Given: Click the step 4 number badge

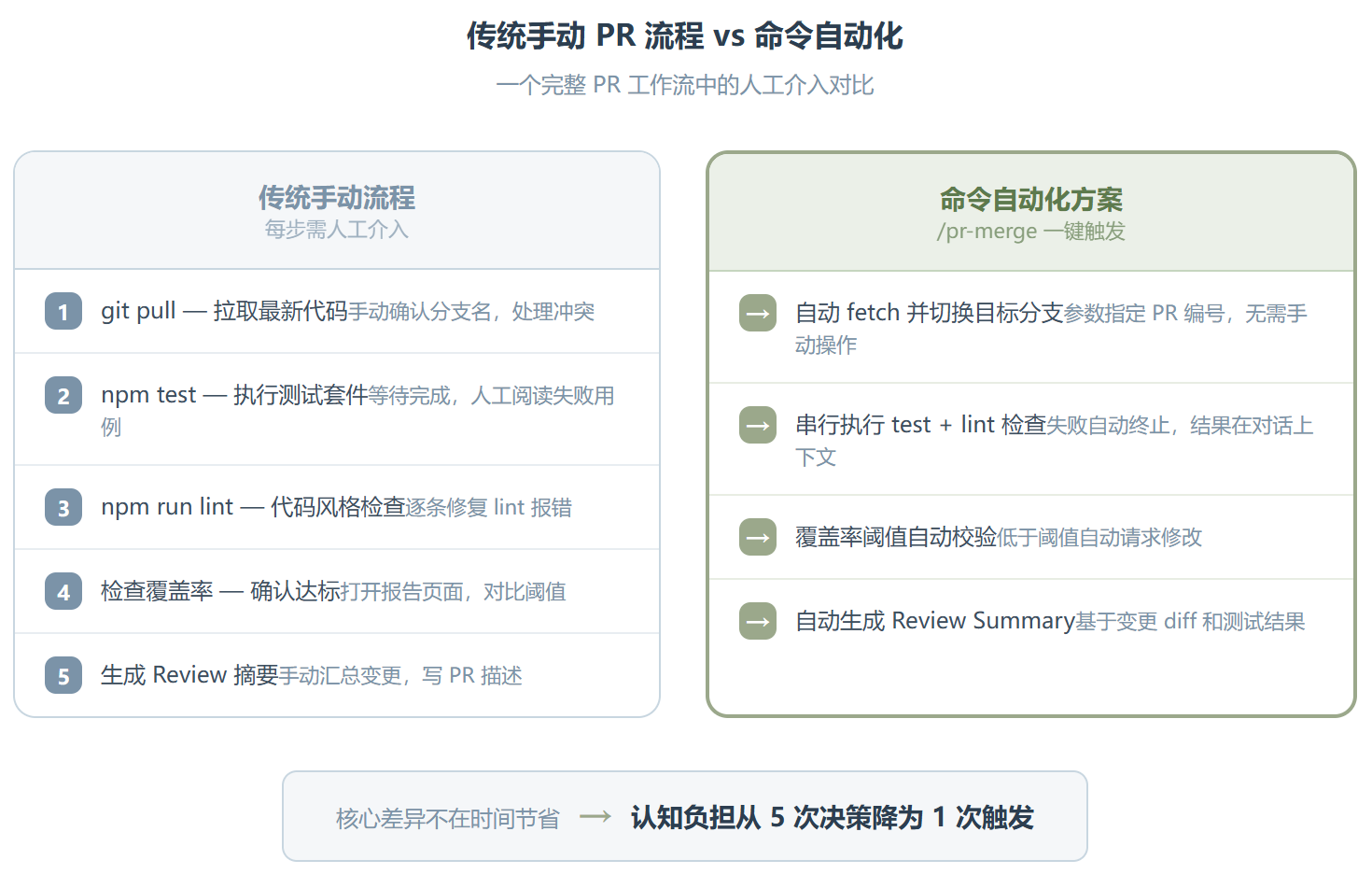Looking at the screenshot, I should tap(63, 592).
